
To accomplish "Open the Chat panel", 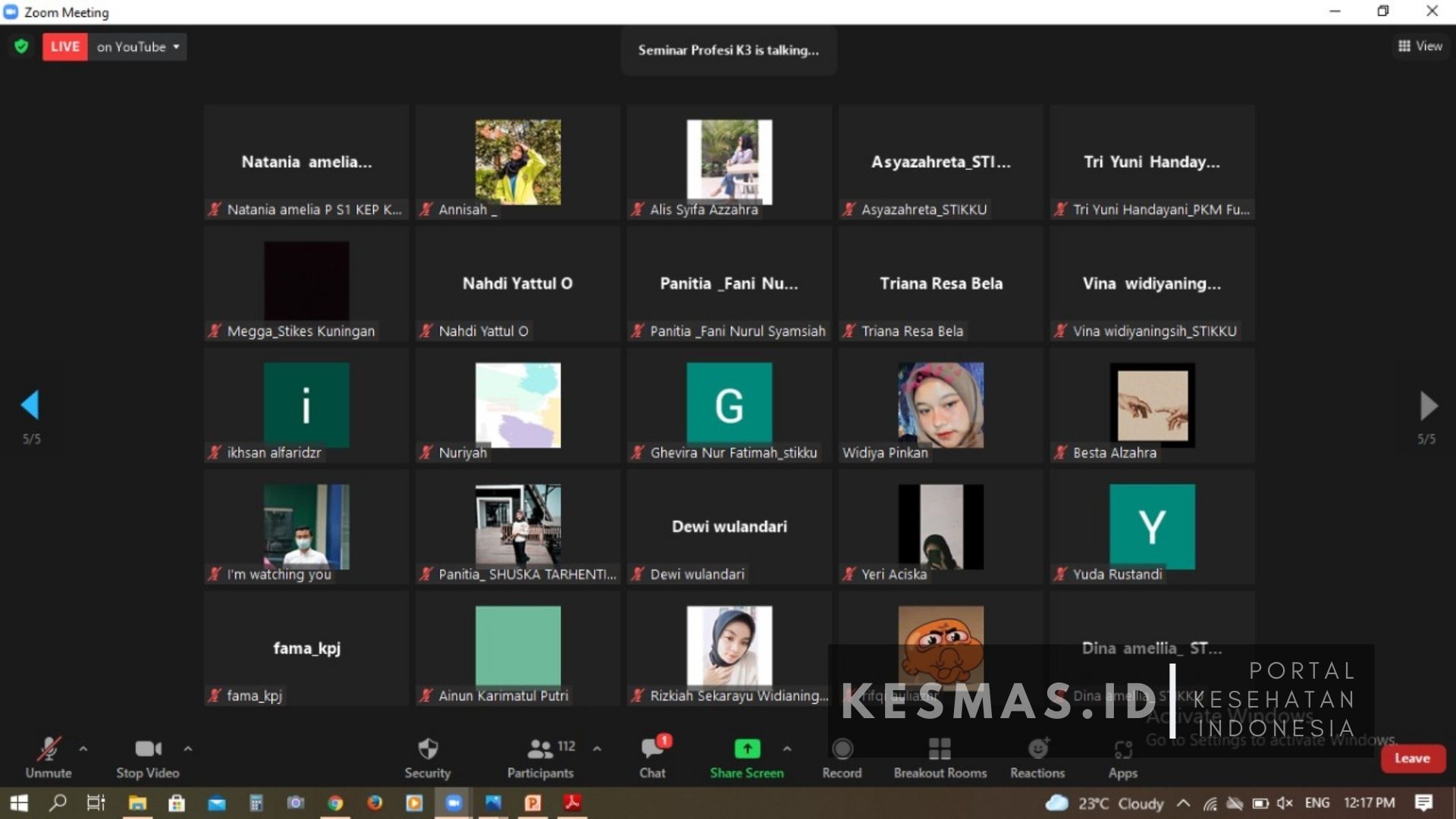I will (x=652, y=750).
